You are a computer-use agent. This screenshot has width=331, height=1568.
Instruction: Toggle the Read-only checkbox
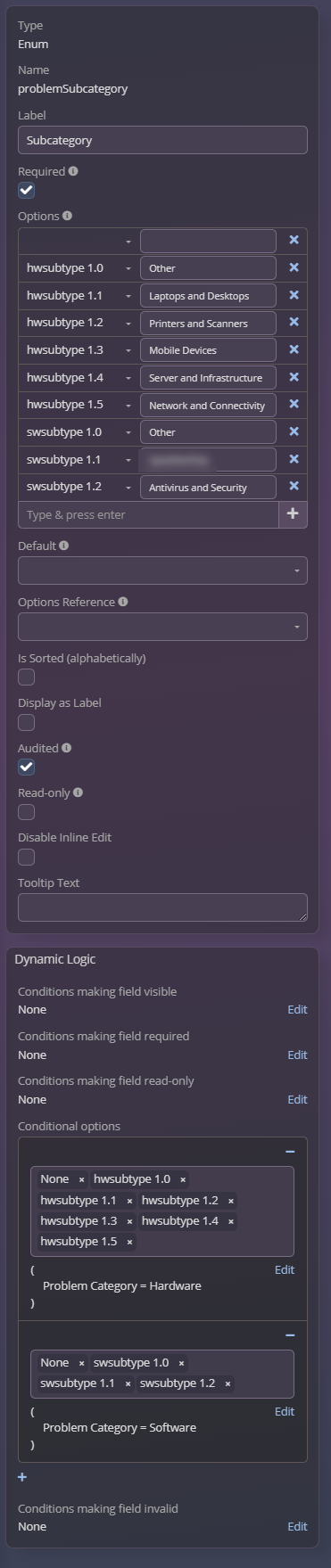27,812
